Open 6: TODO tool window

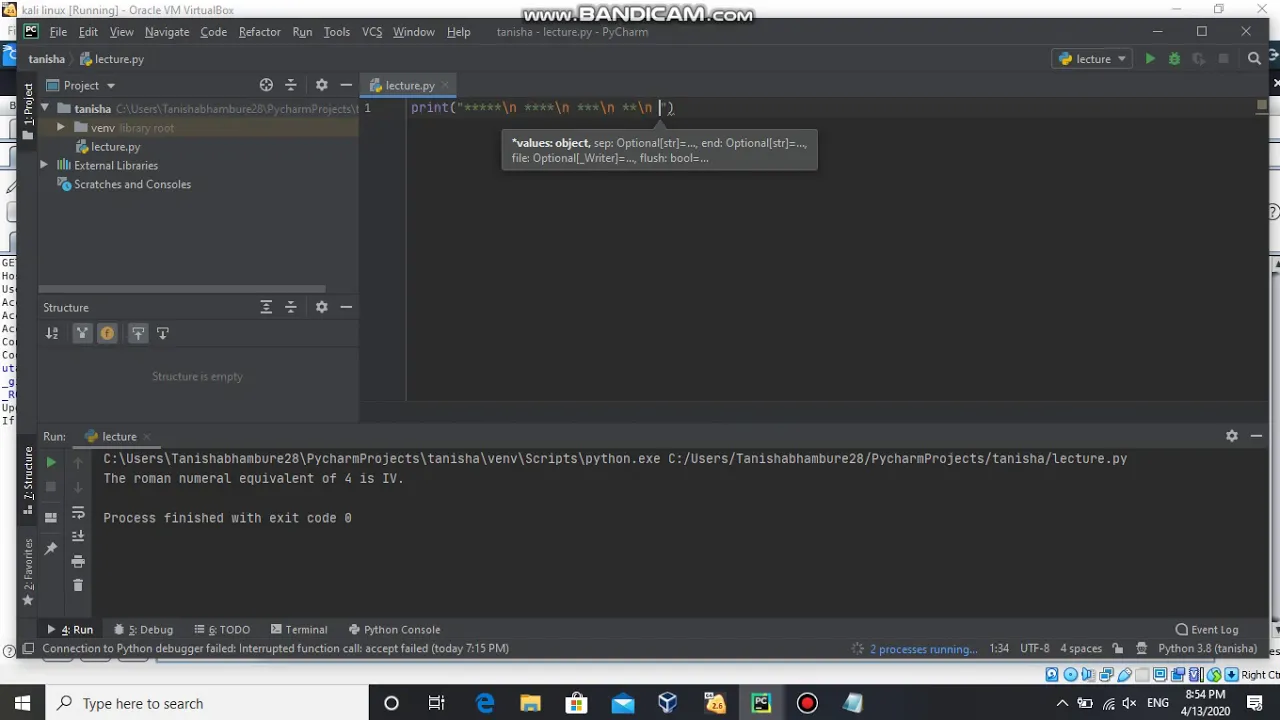[x=222, y=629]
